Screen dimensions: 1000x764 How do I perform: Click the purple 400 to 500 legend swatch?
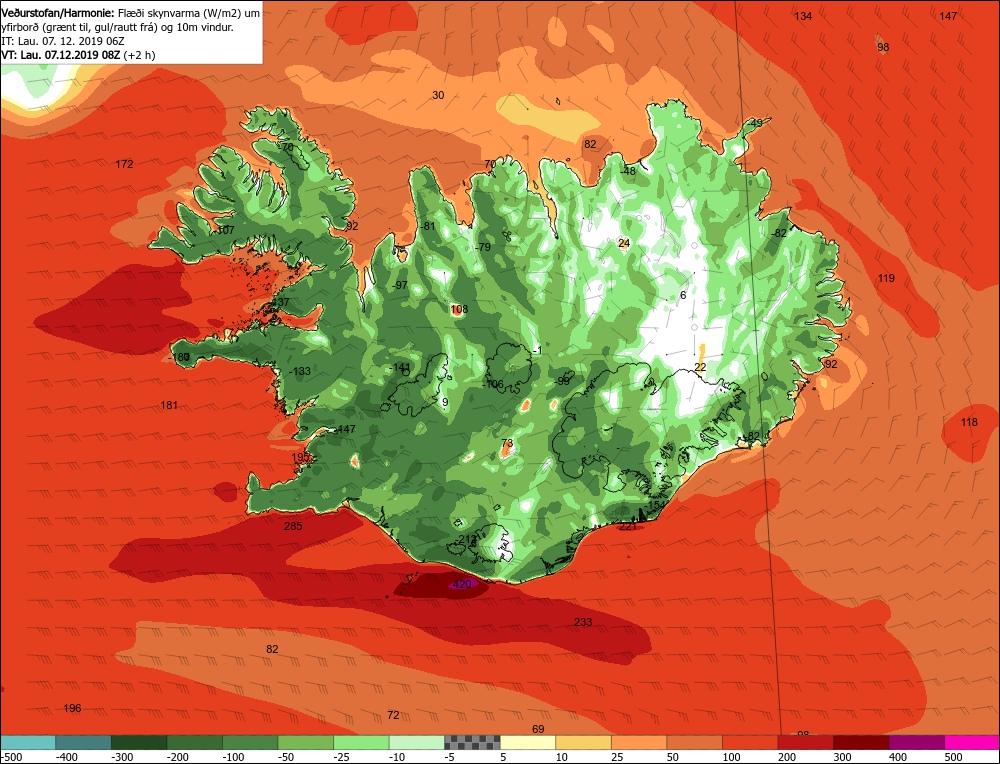coord(917,742)
